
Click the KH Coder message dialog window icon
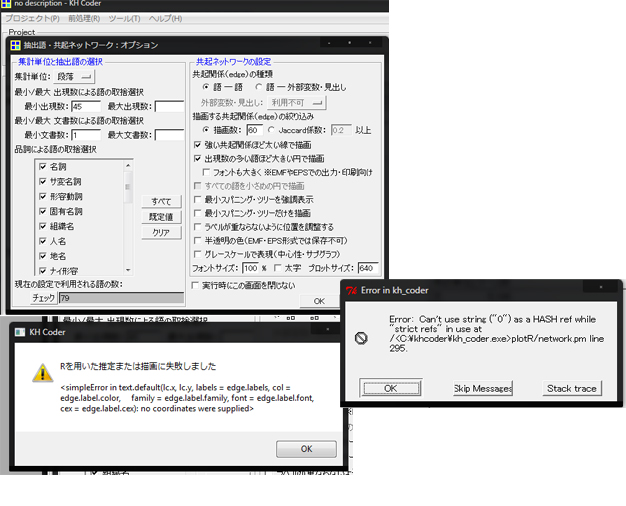(20, 332)
